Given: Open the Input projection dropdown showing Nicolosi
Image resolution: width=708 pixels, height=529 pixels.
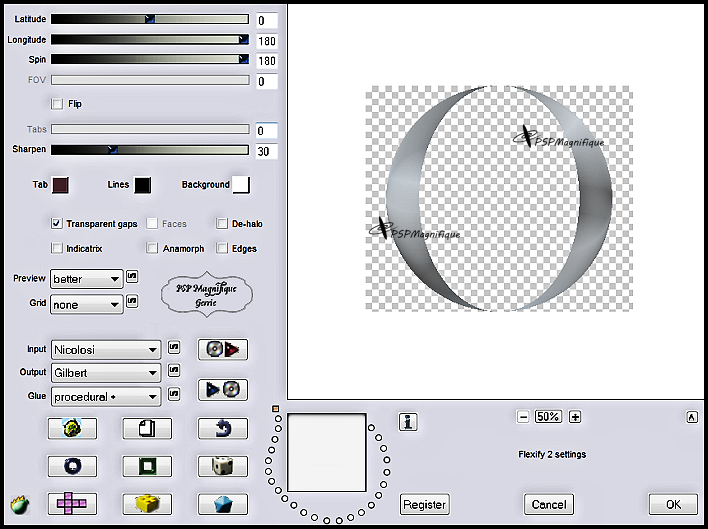Looking at the screenshot, I should [x=105, y=349].
